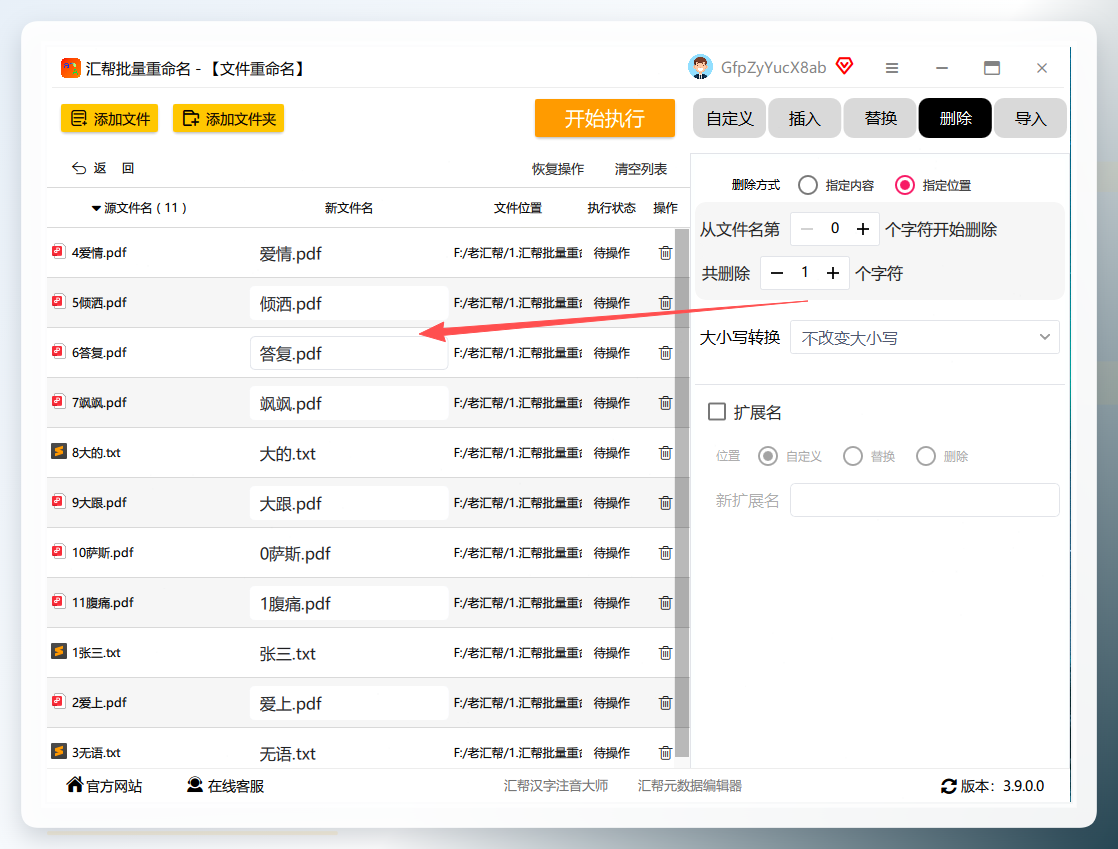This screenshot has width=1118, height=849.
Task: Click 开始执行 button
Action: [x=605, y=118]
